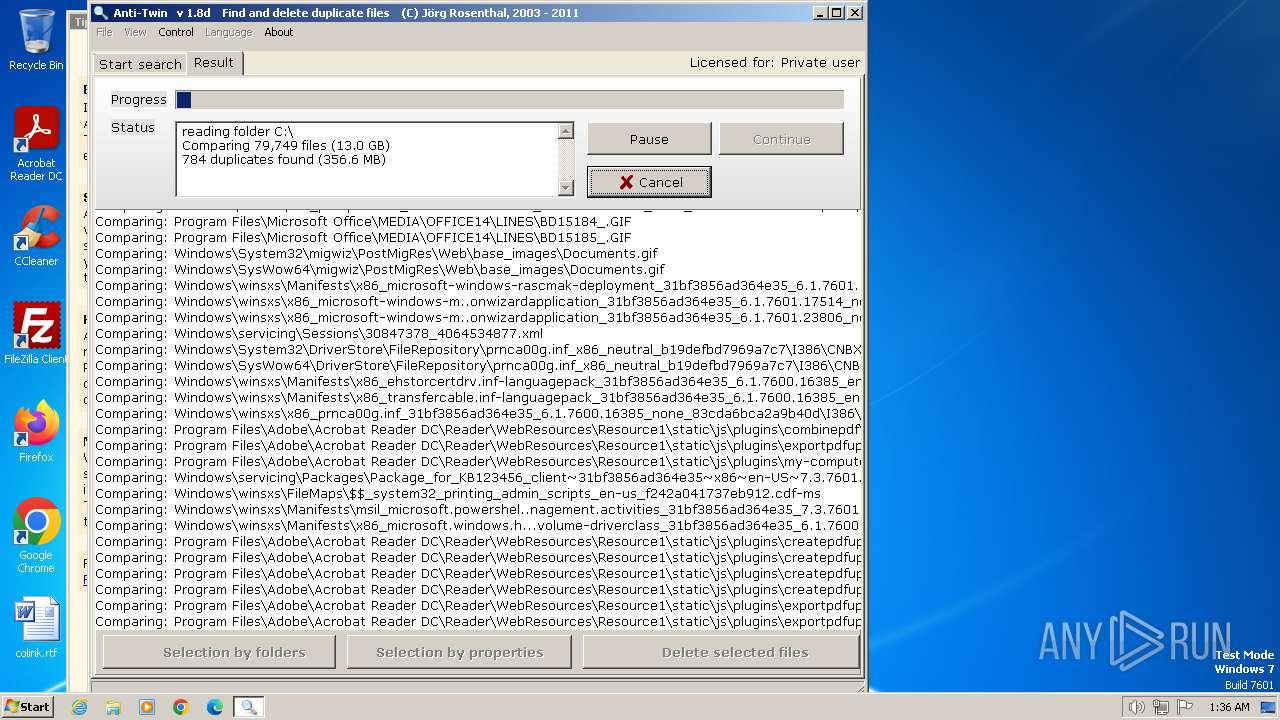Open the CCleaner desktop icon

tap(36, 236)
